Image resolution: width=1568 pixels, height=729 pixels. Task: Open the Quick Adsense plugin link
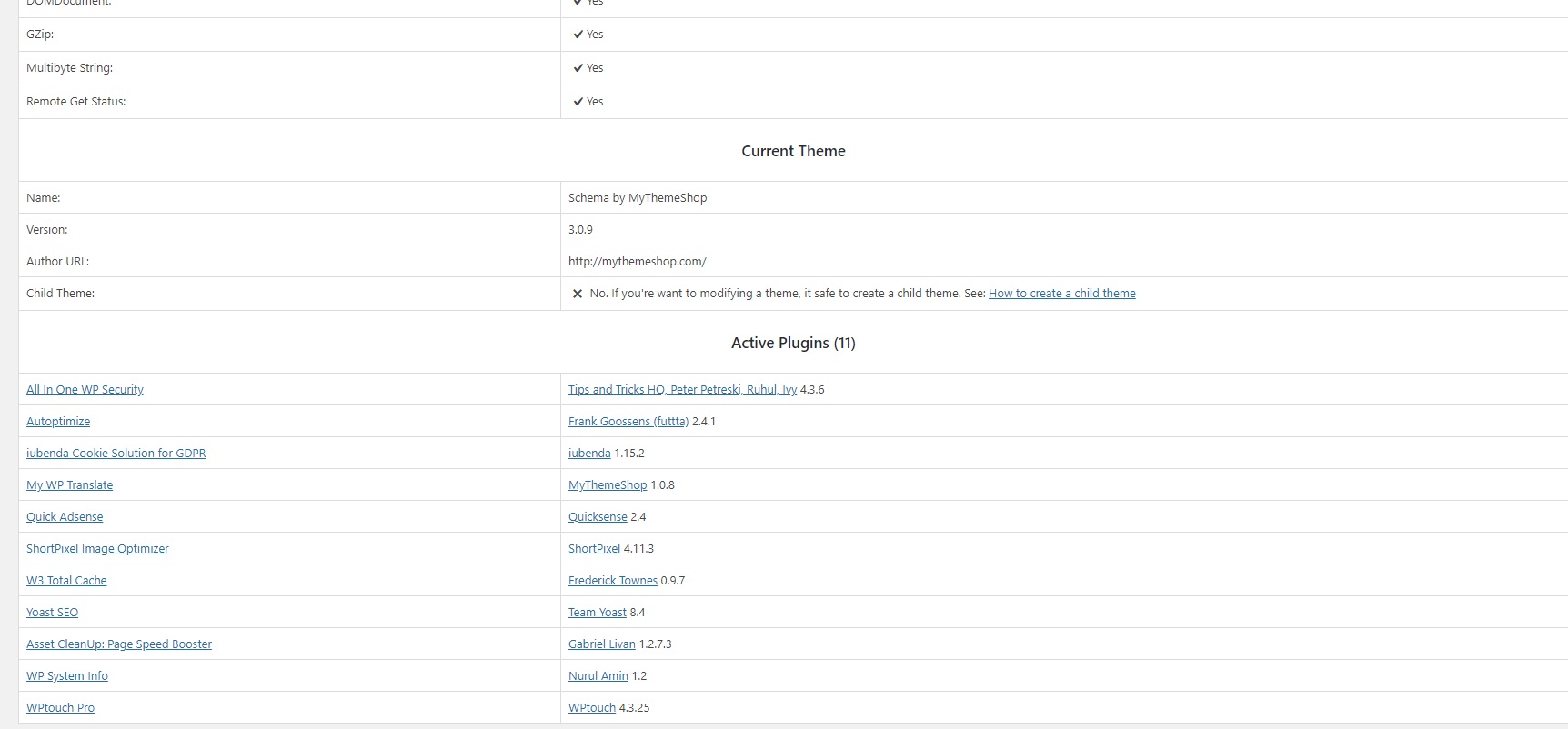(x=65, y=517)
